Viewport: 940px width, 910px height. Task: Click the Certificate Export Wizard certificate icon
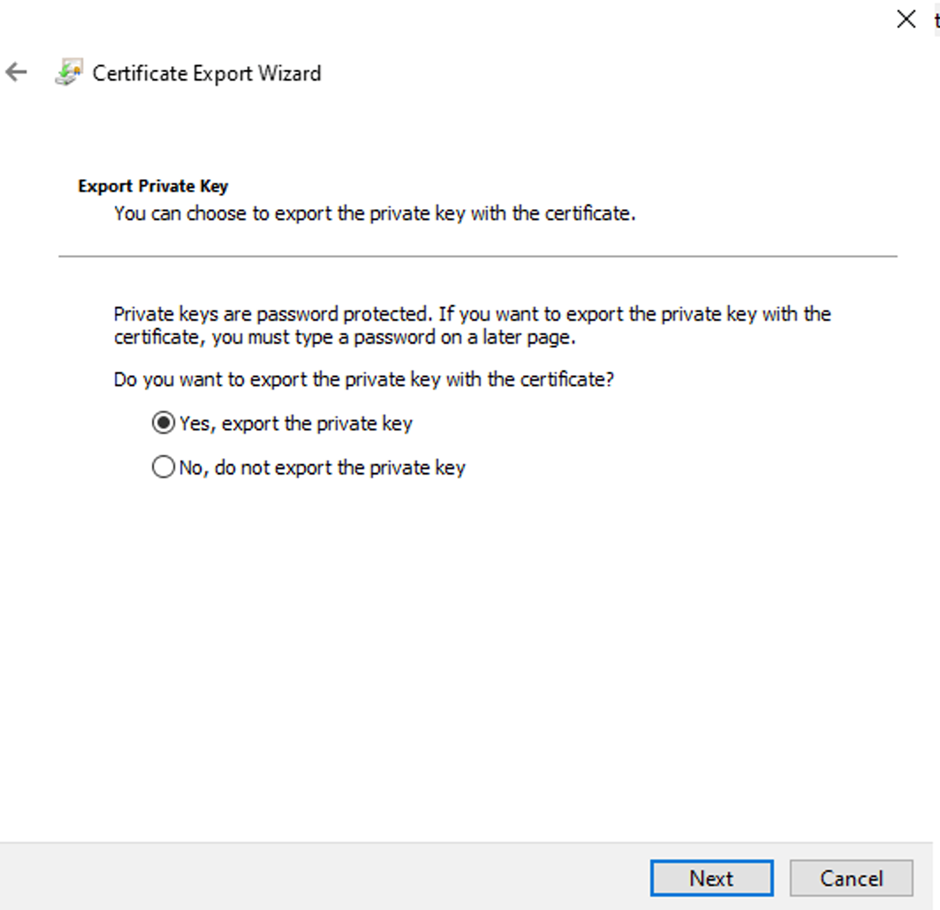(69, 73)
